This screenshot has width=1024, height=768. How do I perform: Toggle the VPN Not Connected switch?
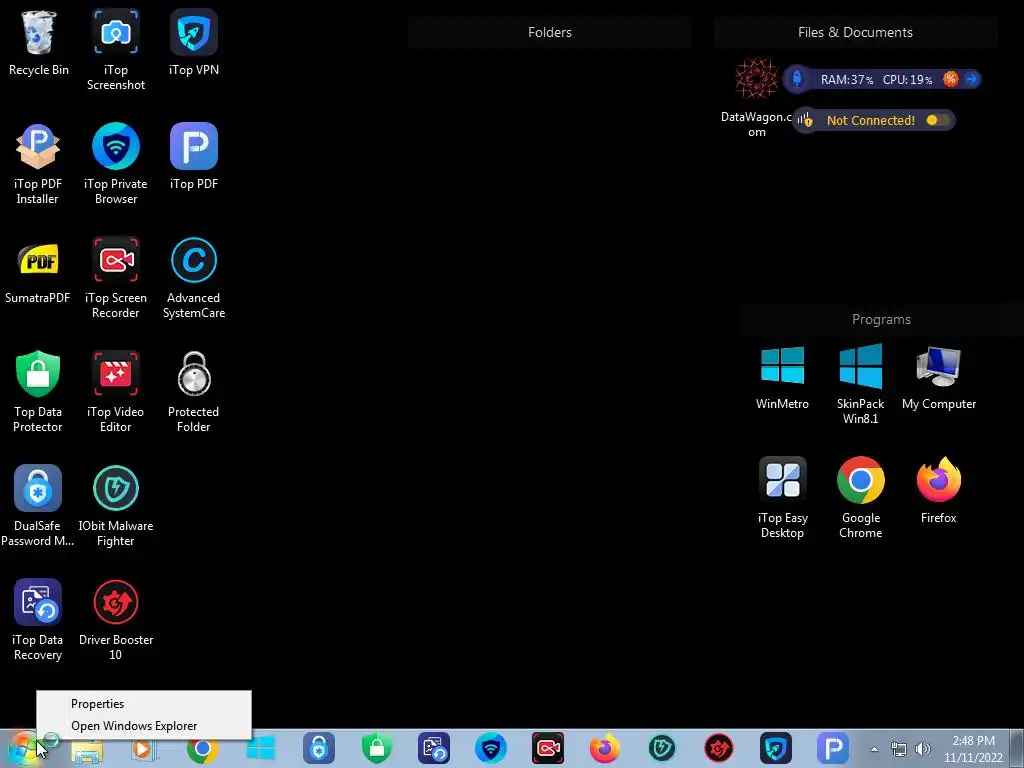point(938,120)
